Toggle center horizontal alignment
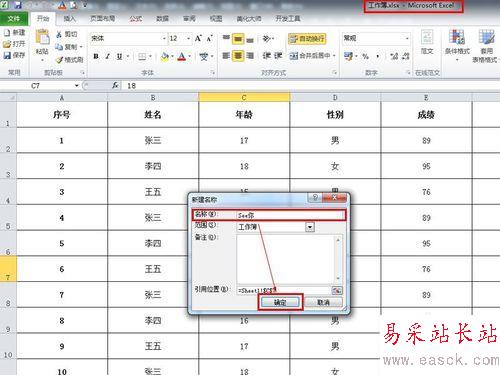The width and height of the screenshot is (500, 375). [x=238, y=56]
